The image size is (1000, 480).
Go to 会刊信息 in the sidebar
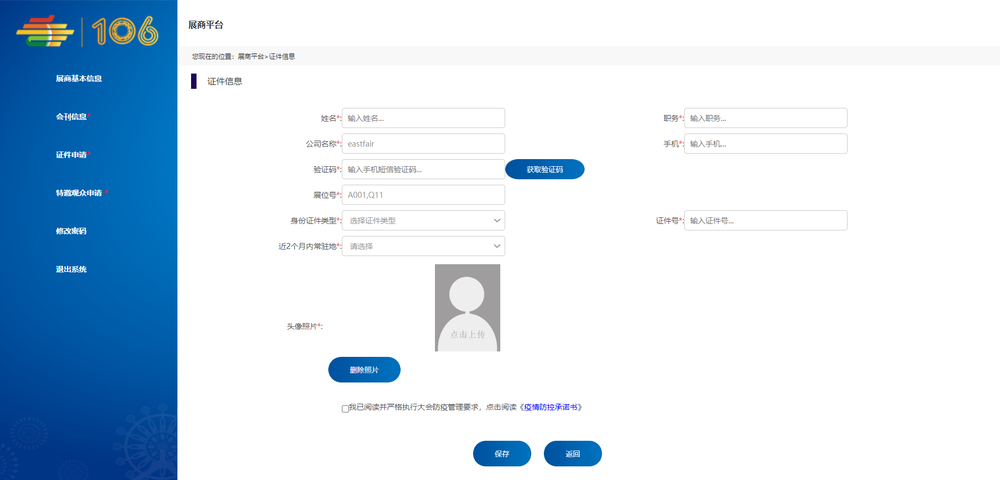click(72, 116)
